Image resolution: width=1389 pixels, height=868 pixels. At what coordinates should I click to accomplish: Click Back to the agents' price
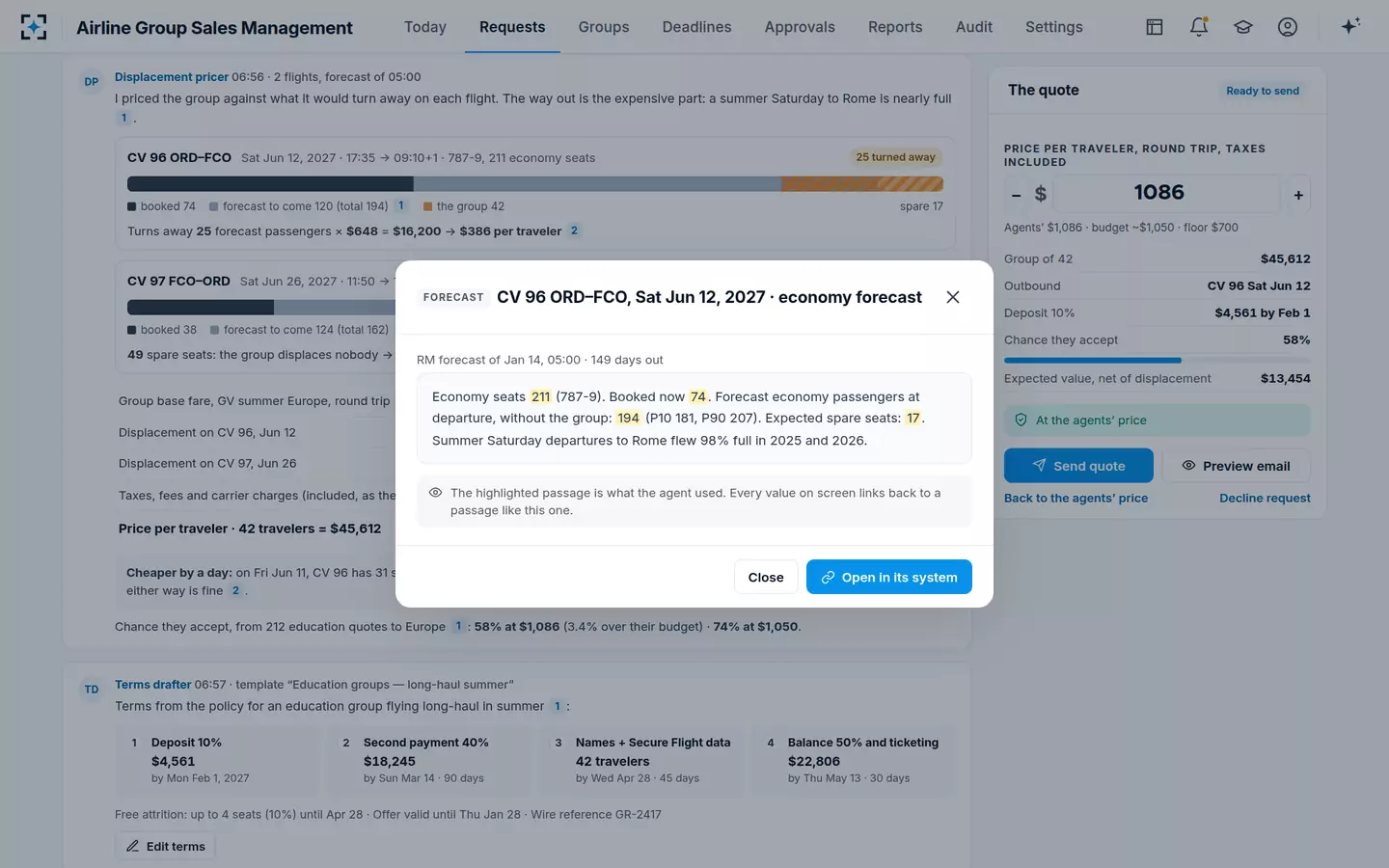[1076, 498]
